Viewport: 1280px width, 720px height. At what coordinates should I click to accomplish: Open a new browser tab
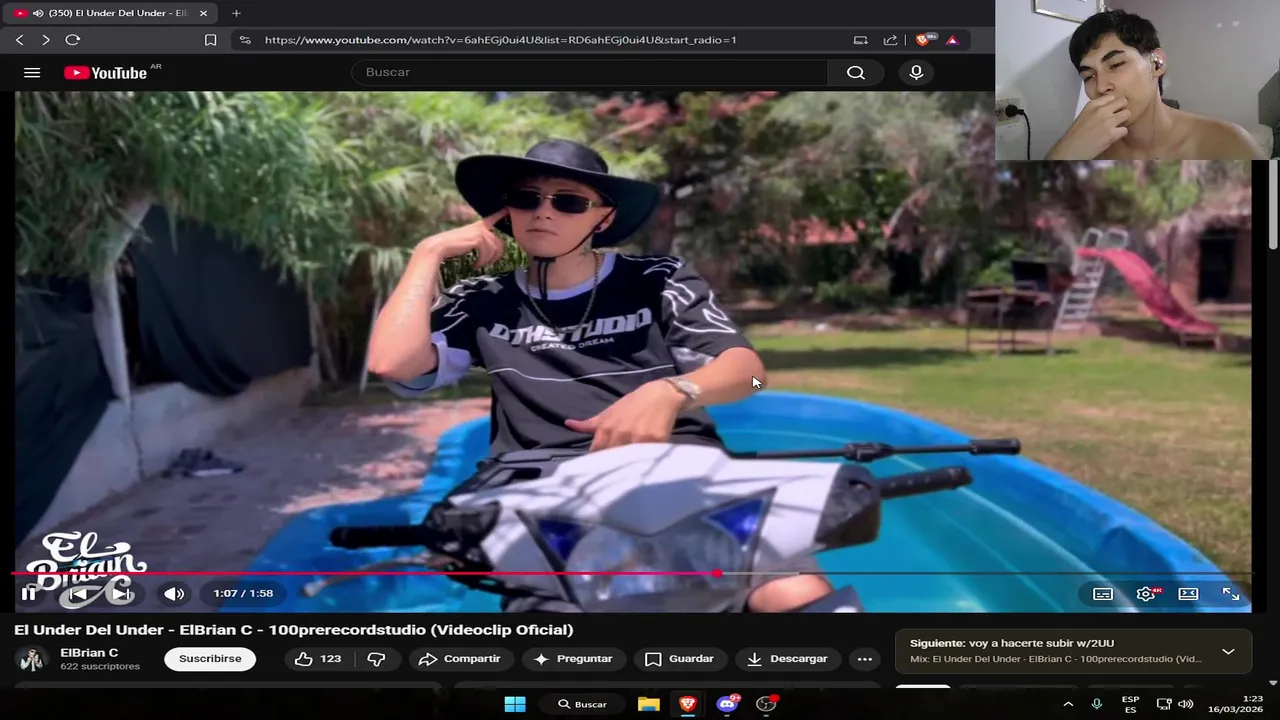(236, 13)
